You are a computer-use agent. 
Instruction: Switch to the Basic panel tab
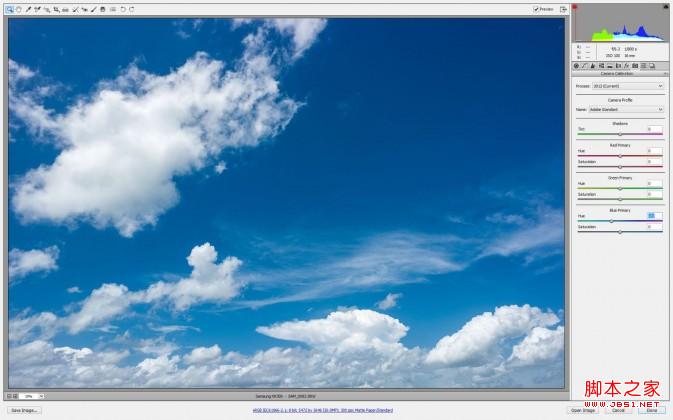tap(576, 66)
